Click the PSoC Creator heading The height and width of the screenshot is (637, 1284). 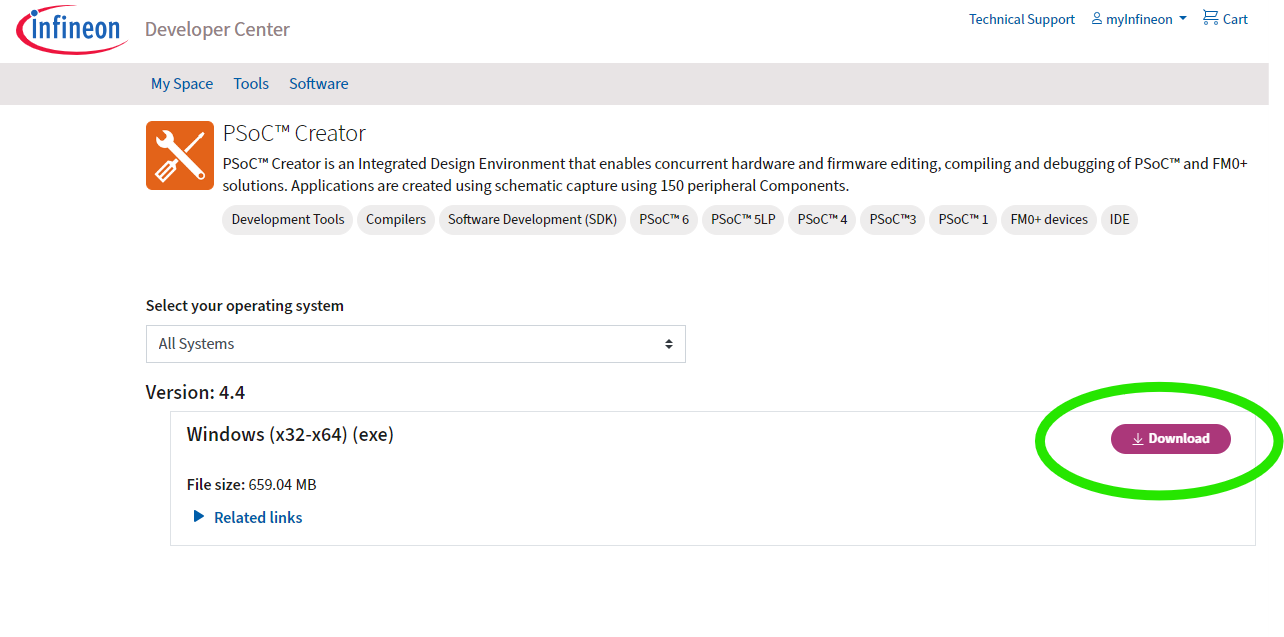coord(294,134)
